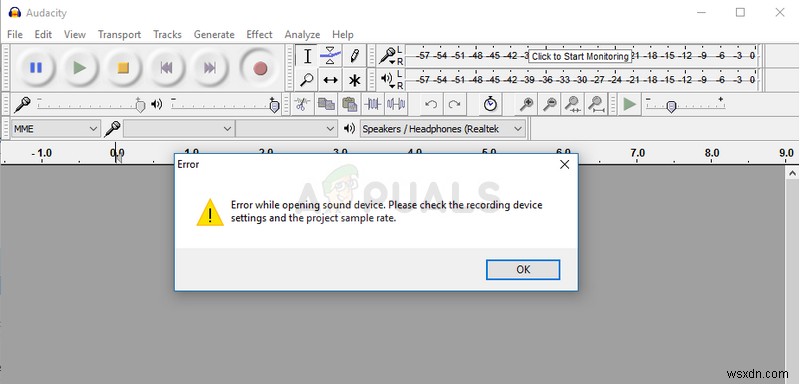The height and width of the screenshot is (384, 800).
Task: Select the Time Shift tool
Action: click(330, 80)
